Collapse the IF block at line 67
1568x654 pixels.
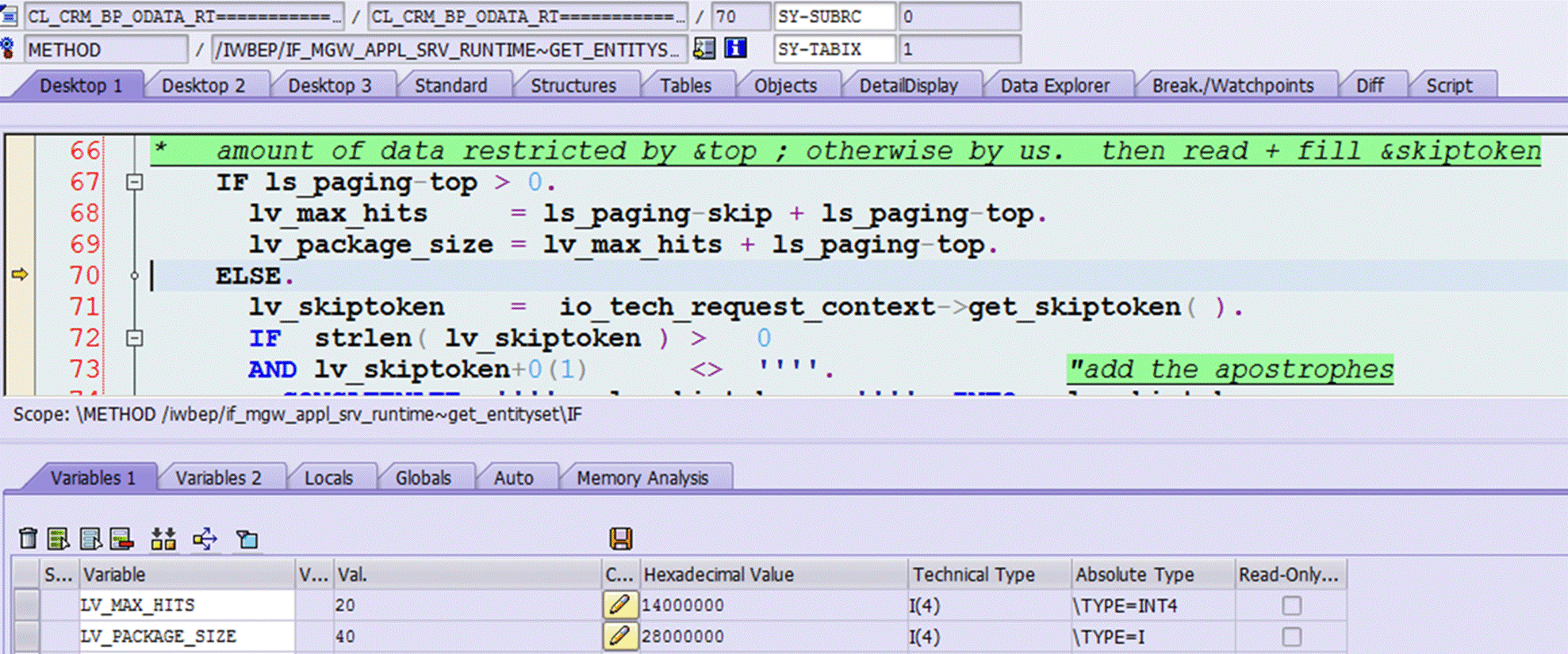(135, 182)
